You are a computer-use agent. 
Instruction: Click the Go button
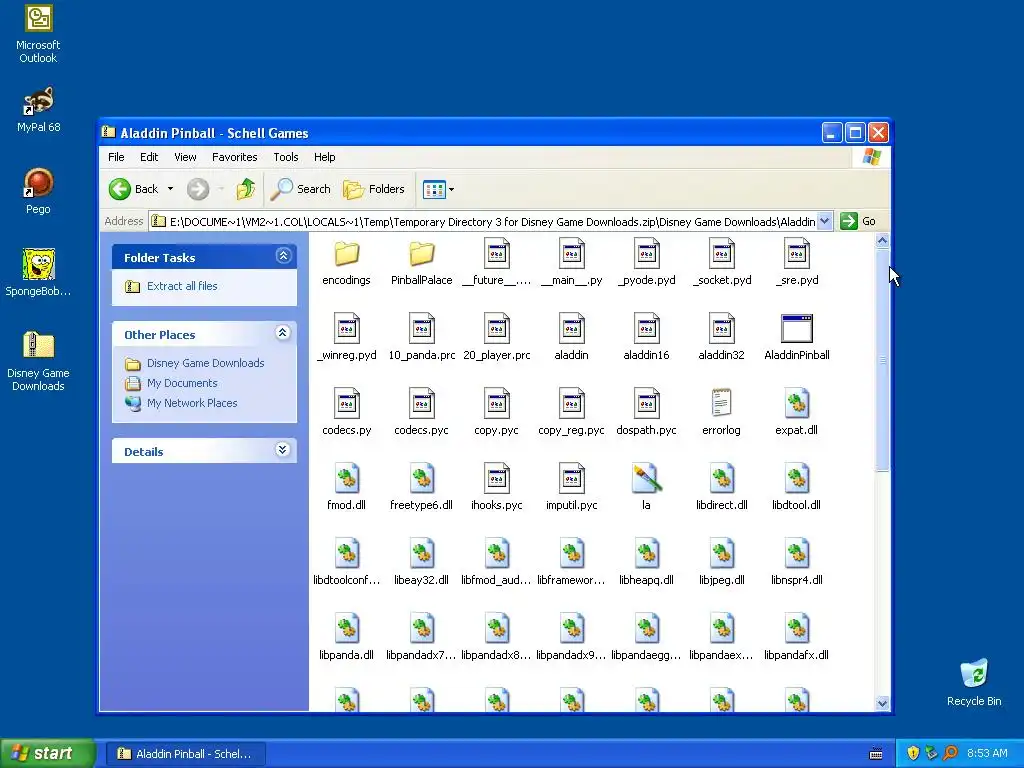coord(858,221)
